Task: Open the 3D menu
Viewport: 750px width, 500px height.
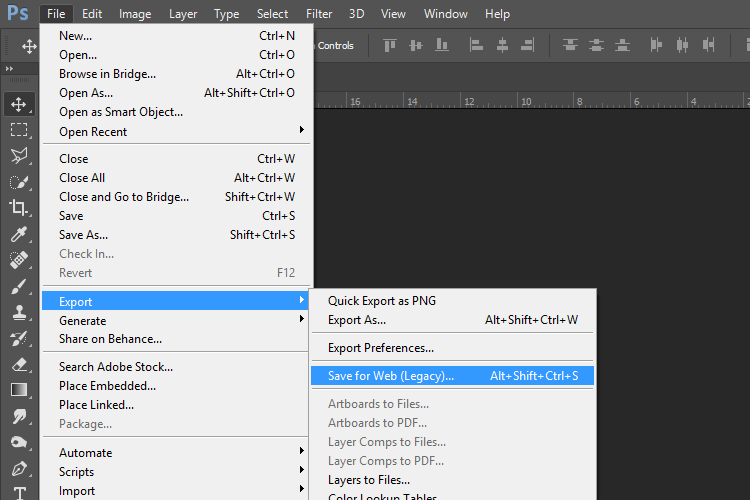Action: tap(356, 14)
